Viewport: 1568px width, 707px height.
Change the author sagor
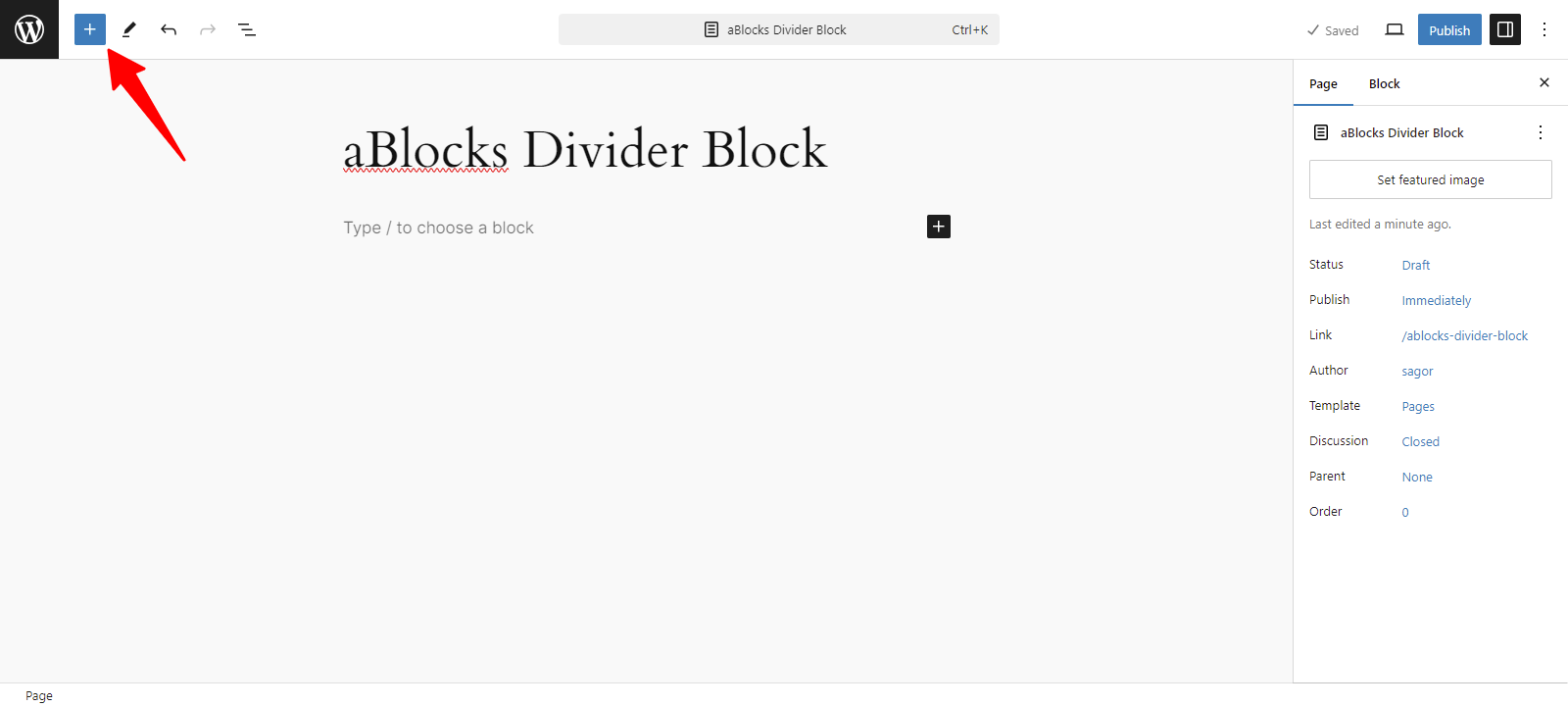click(x=1417, y=371)
